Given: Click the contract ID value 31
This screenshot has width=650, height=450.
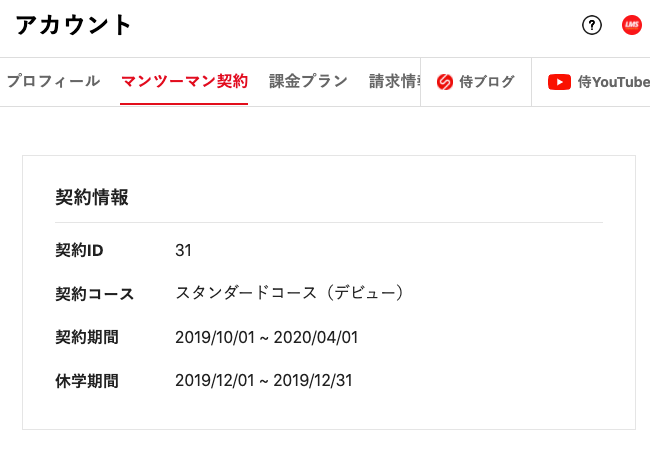Looking at the screenshot, I should (183, 250).
